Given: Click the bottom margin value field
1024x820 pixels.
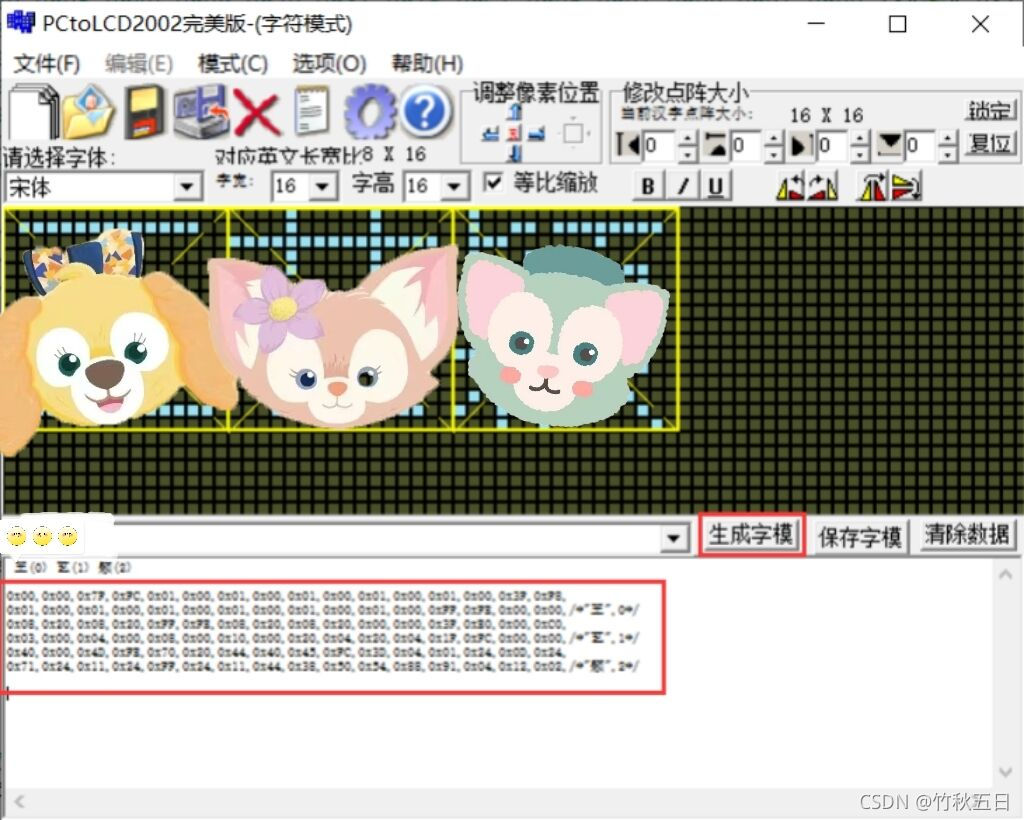Looking at the screenshot, I should (x=921, y=146).
